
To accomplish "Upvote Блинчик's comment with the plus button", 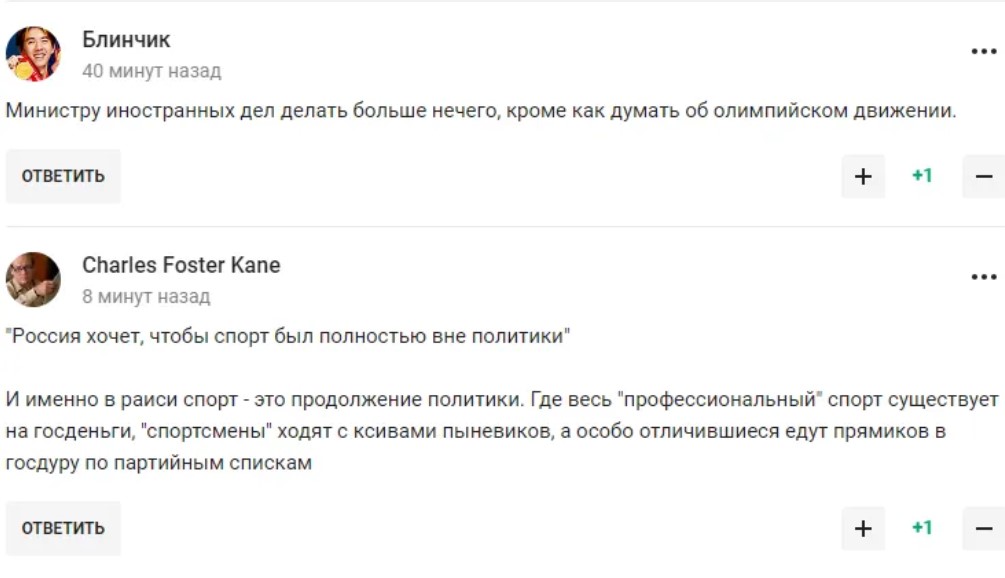I will (863, 177).
